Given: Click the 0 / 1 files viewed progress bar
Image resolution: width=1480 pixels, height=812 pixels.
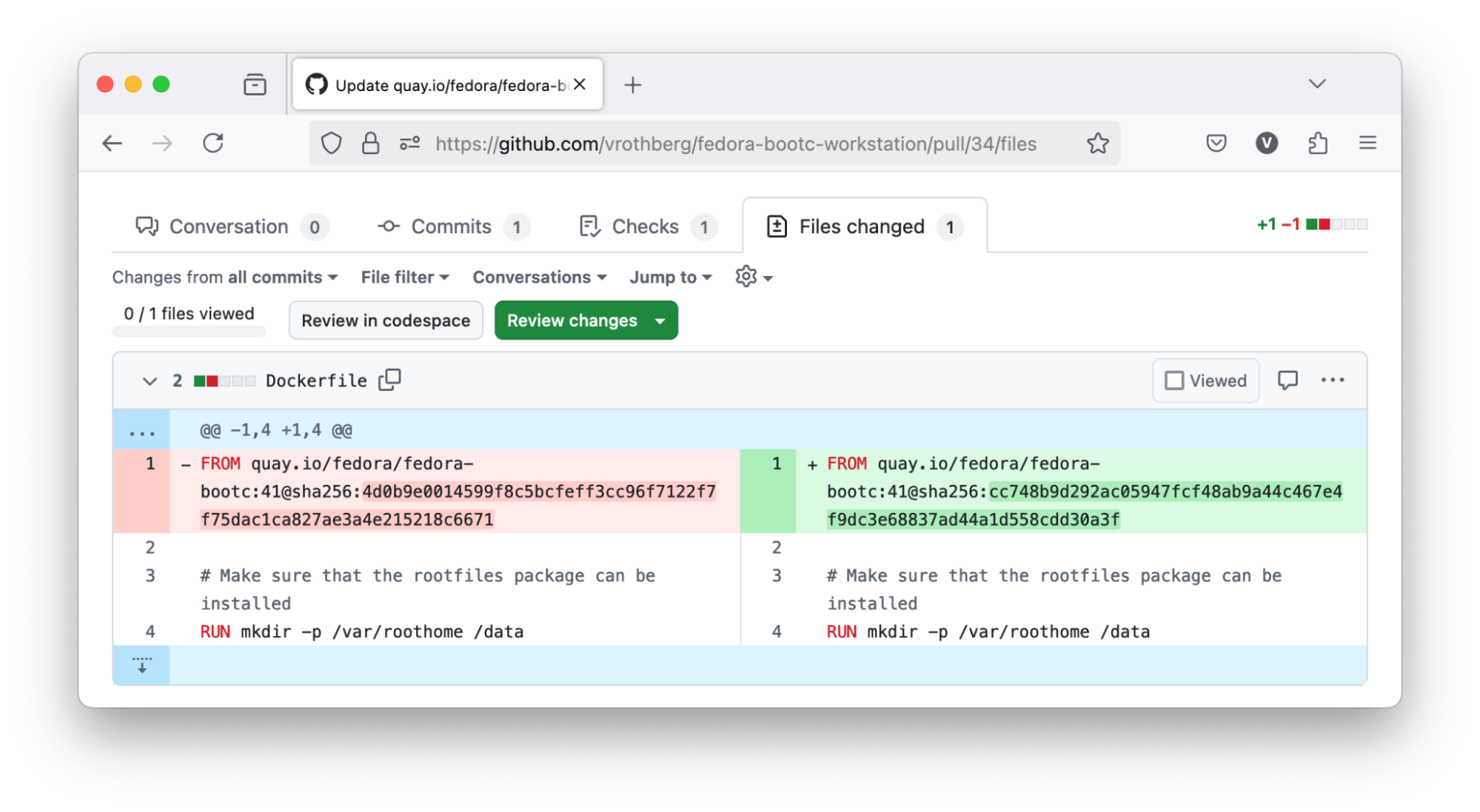Looking at the screenshot, I should coord(189,332).
